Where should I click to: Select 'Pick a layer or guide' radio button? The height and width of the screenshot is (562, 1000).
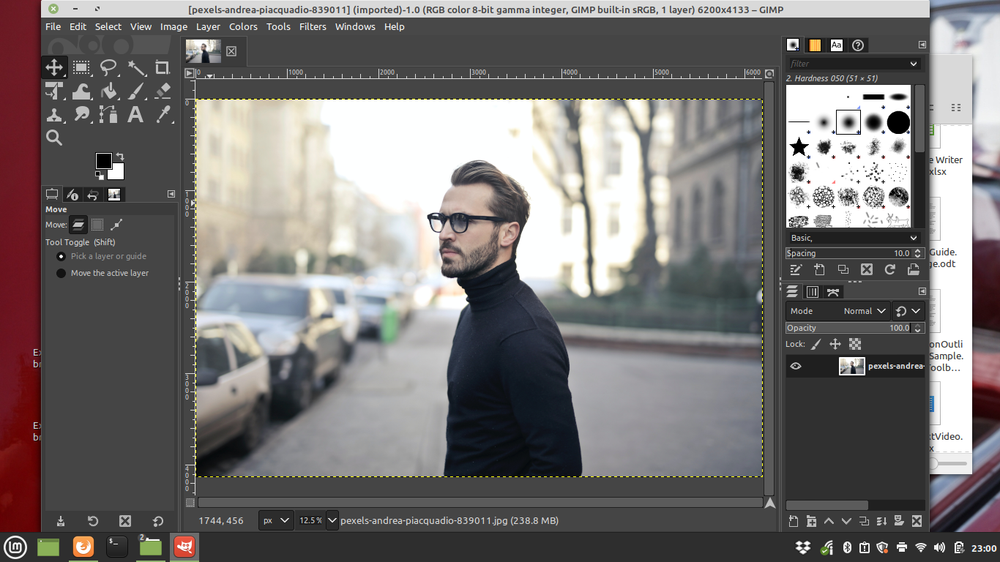[x=61, y=256]
